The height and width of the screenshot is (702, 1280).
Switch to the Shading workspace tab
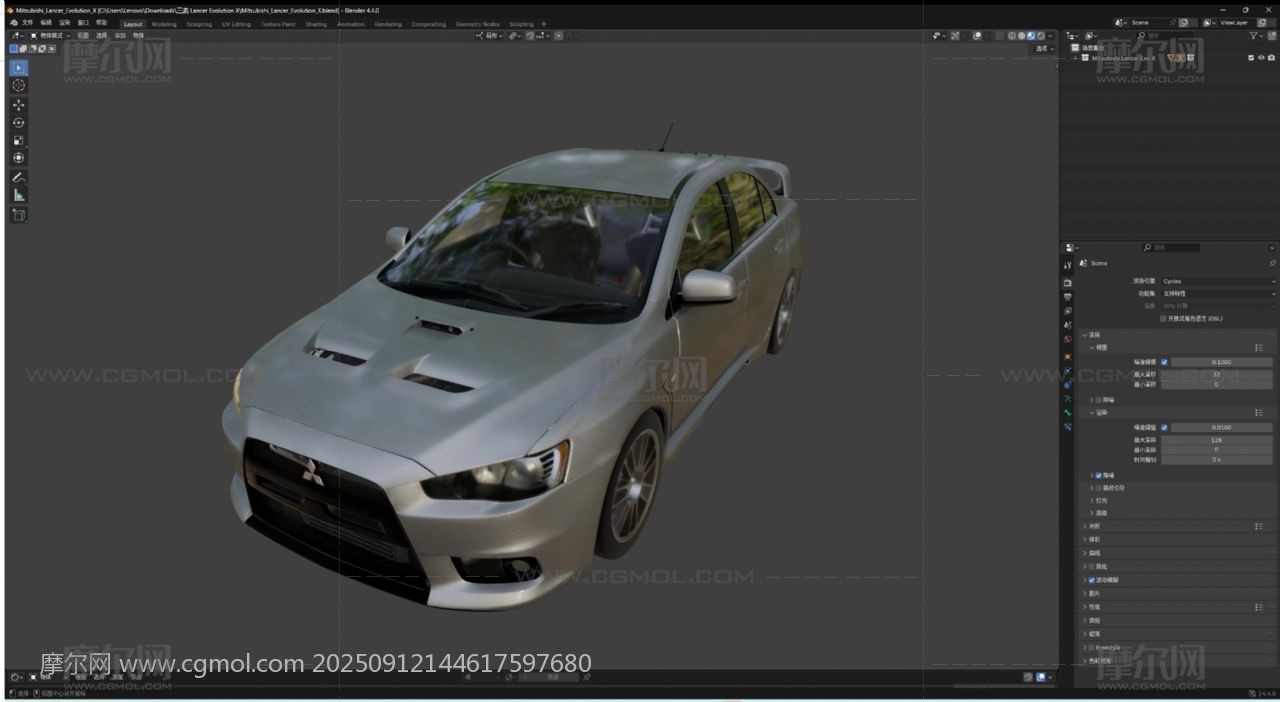(316, 24)
